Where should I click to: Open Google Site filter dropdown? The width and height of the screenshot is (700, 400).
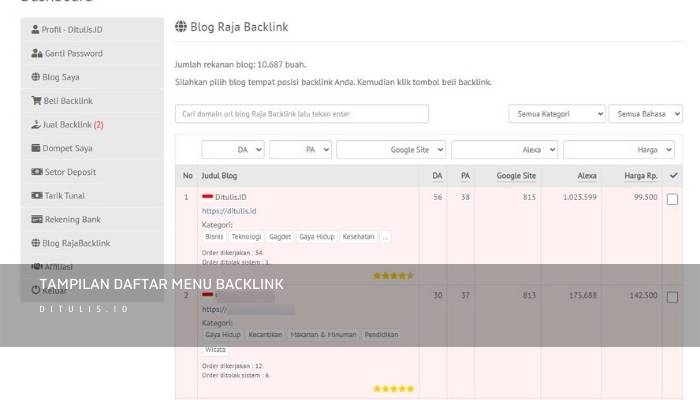(x=391, y=150)
